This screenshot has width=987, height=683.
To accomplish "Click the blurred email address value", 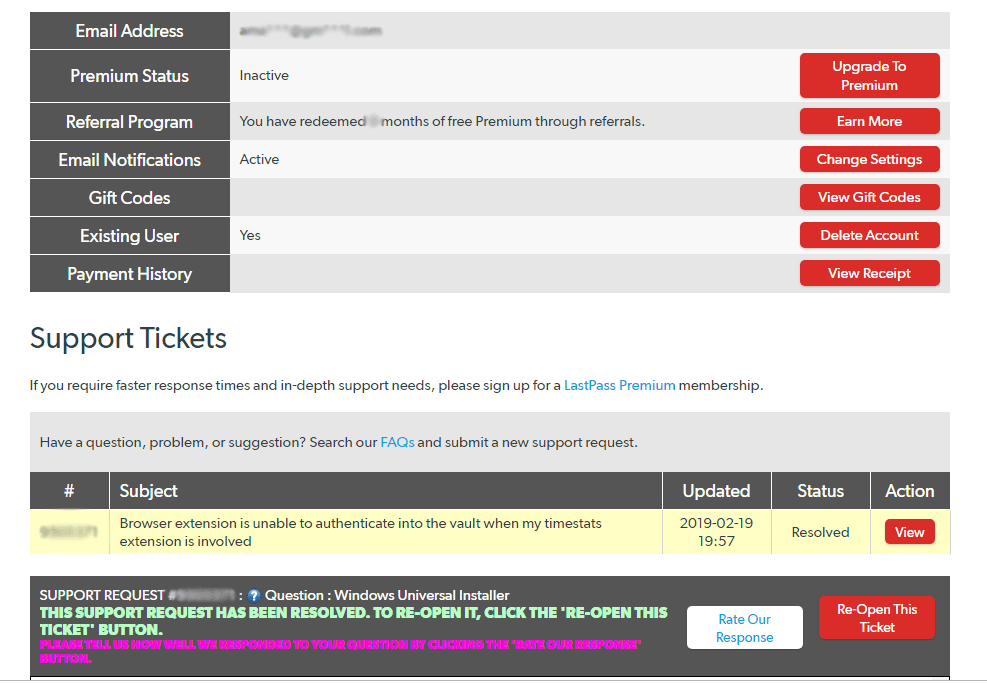I will pyautogui.click(x=310, y=30).
